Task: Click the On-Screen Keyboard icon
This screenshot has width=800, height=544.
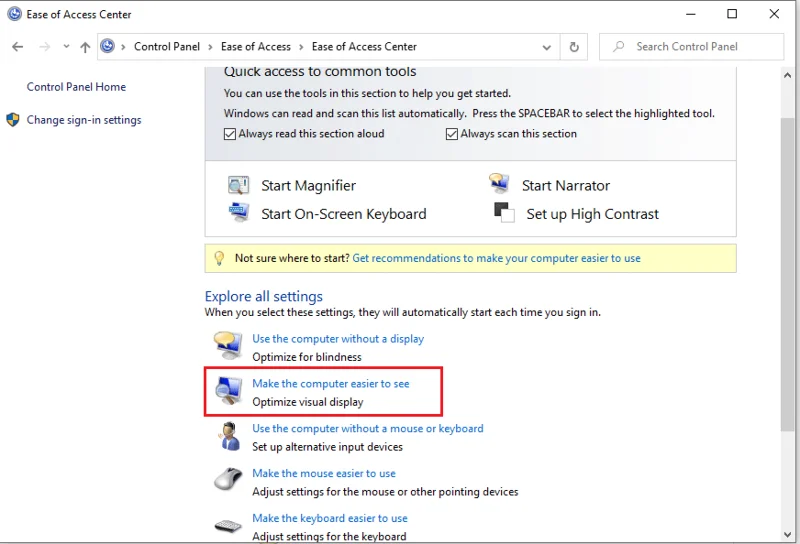Action: point(239,212)
